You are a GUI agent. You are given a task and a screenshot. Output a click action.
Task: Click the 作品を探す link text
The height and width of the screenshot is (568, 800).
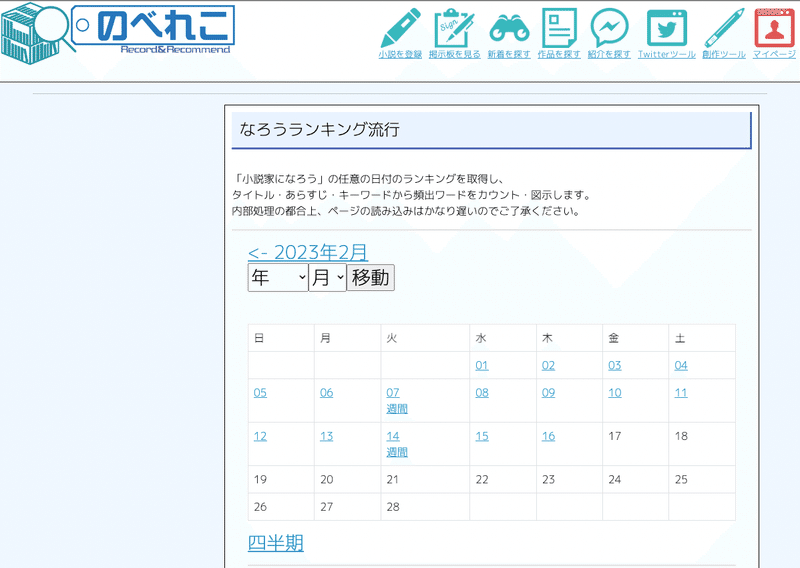(x=559, y=54)
